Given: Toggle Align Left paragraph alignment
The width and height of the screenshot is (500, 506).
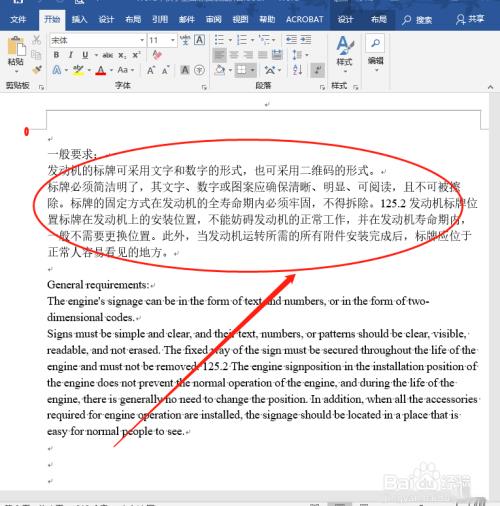Looking at the screenshot, I should [220, 55].
